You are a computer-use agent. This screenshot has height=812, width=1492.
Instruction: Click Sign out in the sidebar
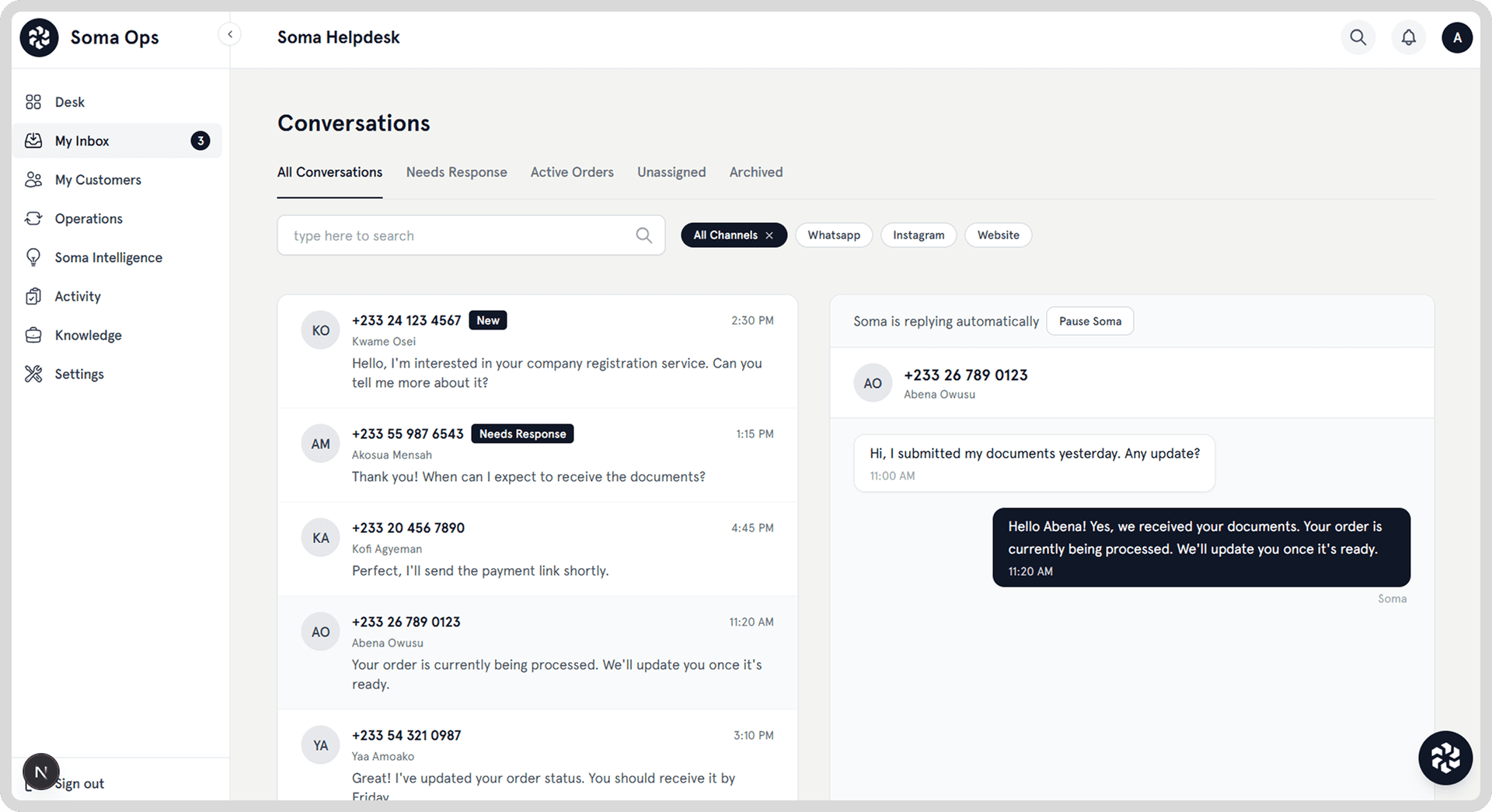pyautogui.click(x=79, y=783)
